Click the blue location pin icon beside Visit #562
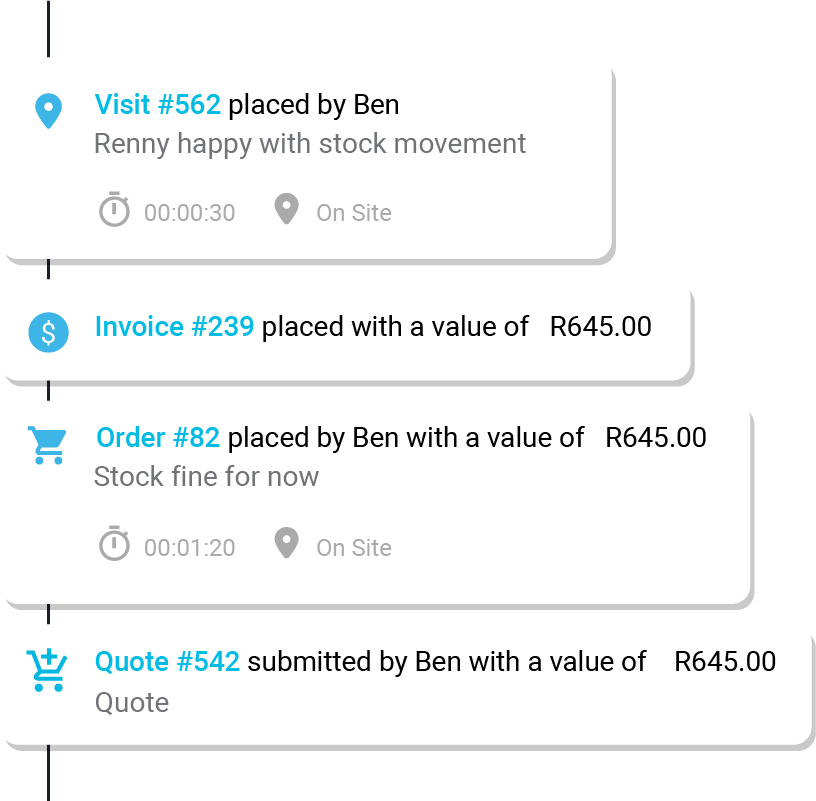816x801 pixels. (47, 111)
